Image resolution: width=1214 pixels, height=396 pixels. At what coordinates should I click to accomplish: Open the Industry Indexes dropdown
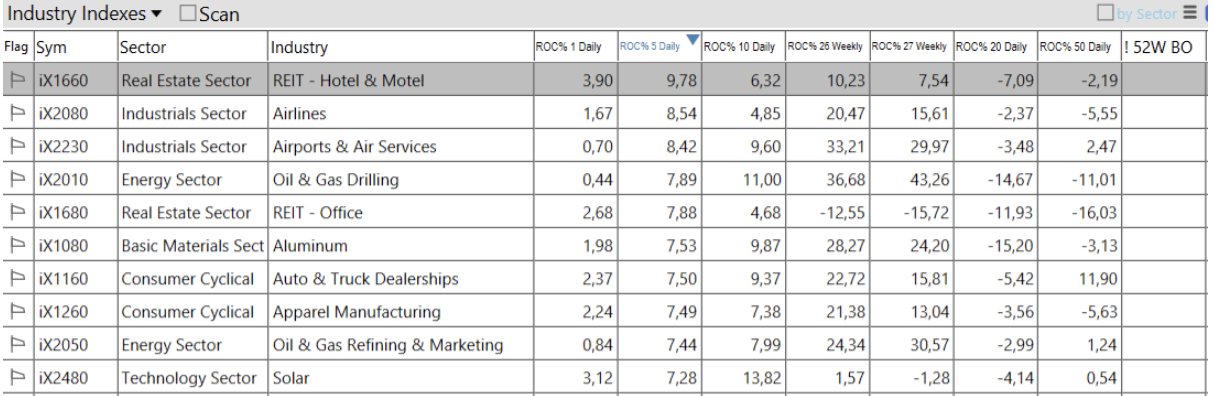click(x=85, y=14)
